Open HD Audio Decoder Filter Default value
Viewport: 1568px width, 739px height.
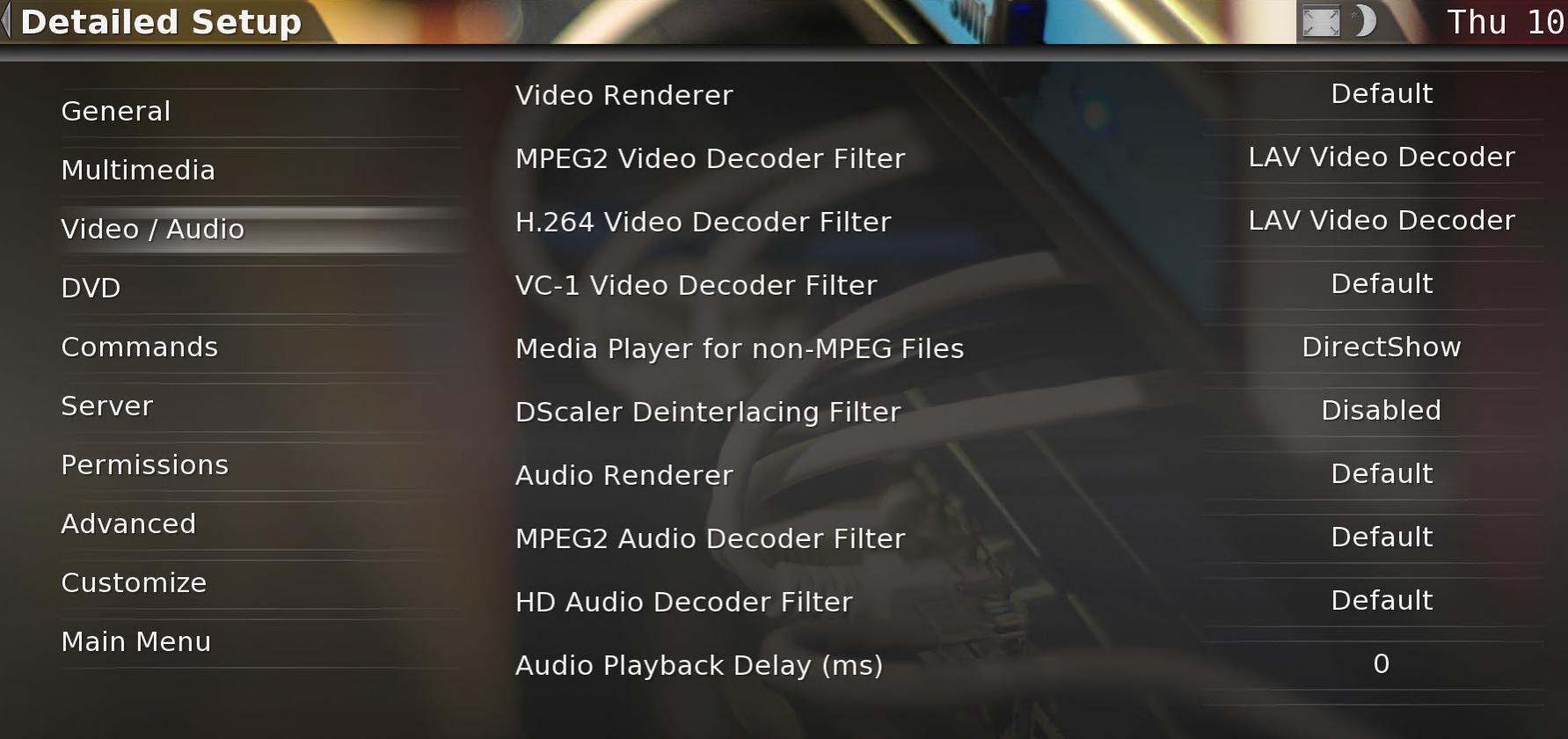[1381, 601]
